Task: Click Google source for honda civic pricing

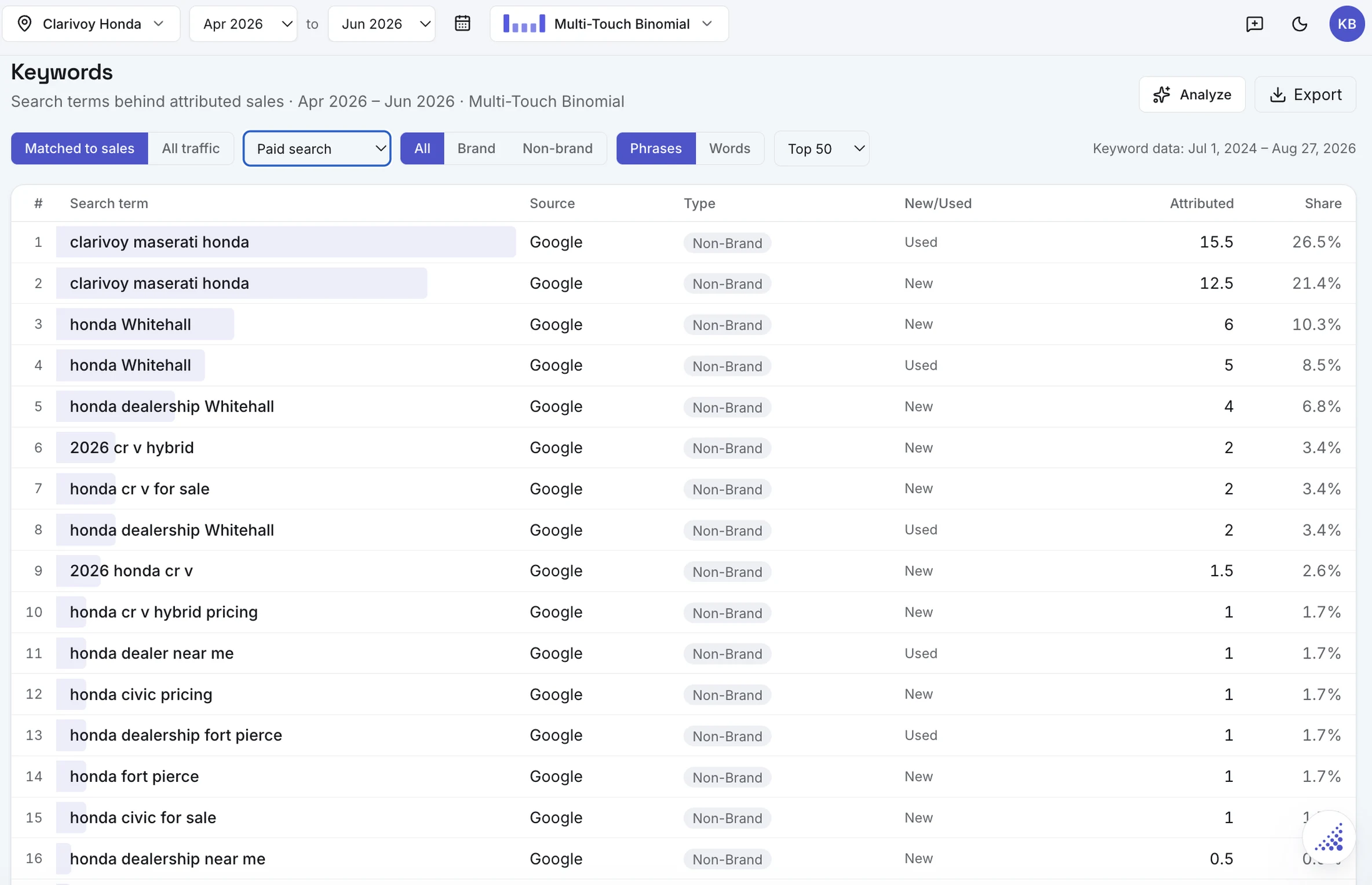Action: (x=556, y=694)
